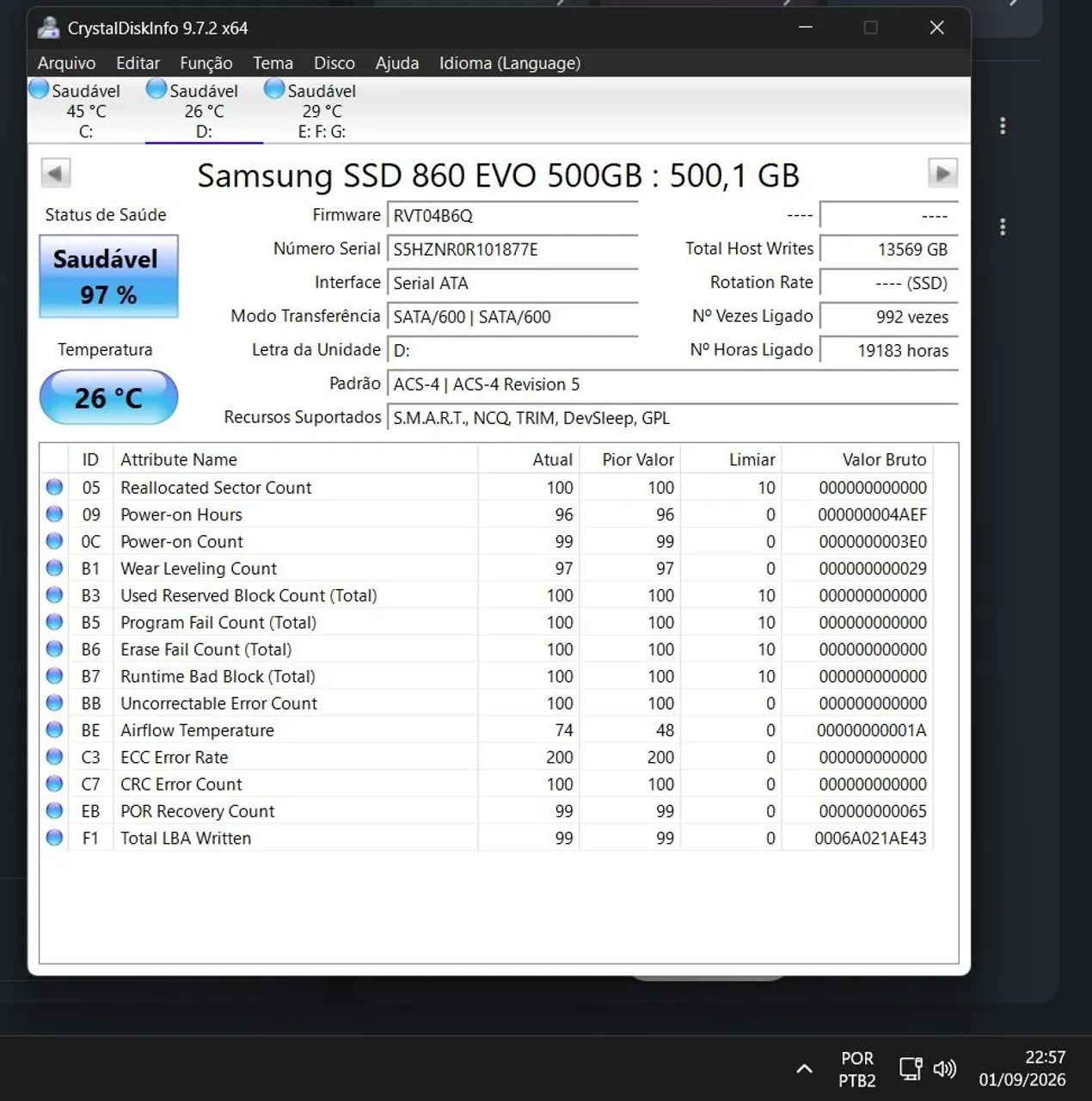Click the Modo Transferência field SATA/600
The image size is (1092, 1101).
[x=512, y=317]
